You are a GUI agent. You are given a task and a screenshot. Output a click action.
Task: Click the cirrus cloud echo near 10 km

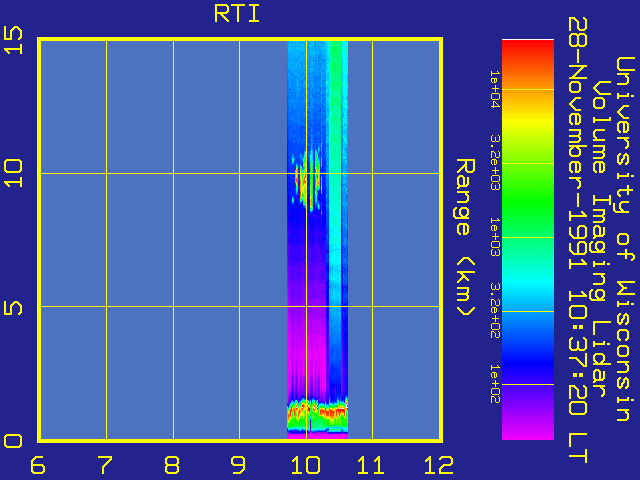point(309,180)
